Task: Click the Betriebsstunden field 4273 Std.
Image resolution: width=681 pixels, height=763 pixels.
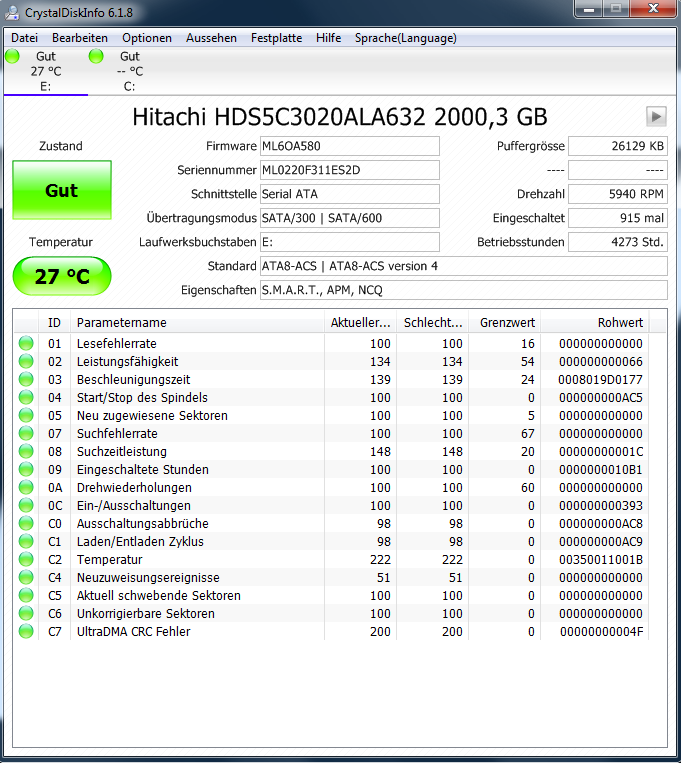Action: pos(618,242)
